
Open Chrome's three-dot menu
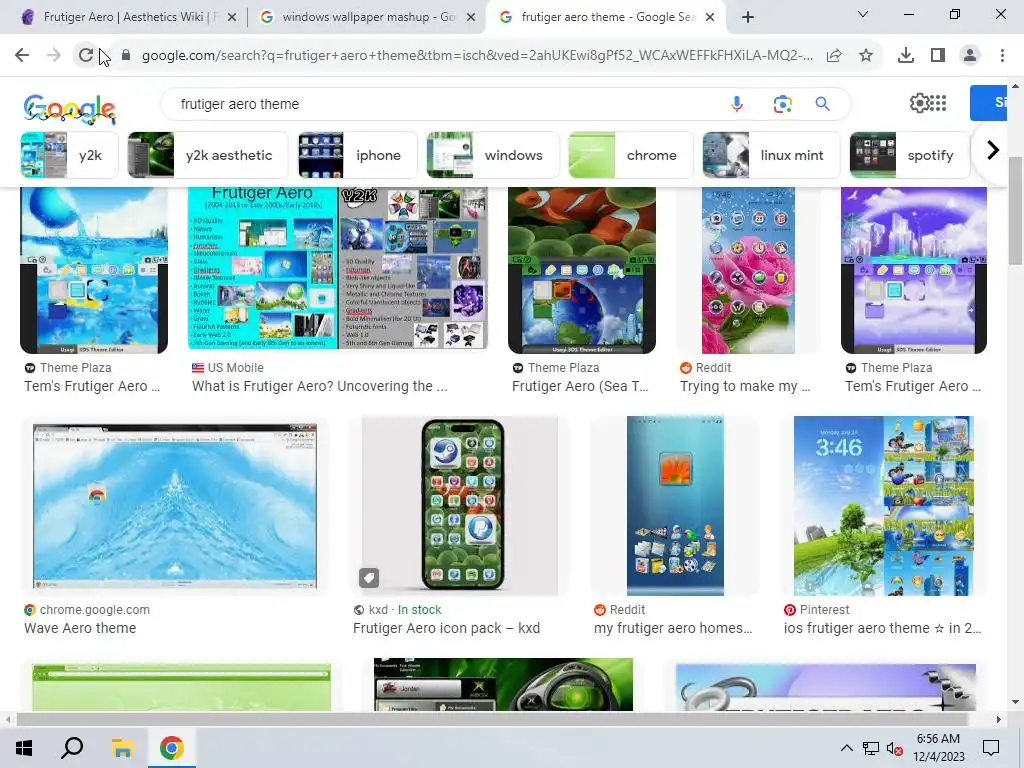[x=1002, y=56]
